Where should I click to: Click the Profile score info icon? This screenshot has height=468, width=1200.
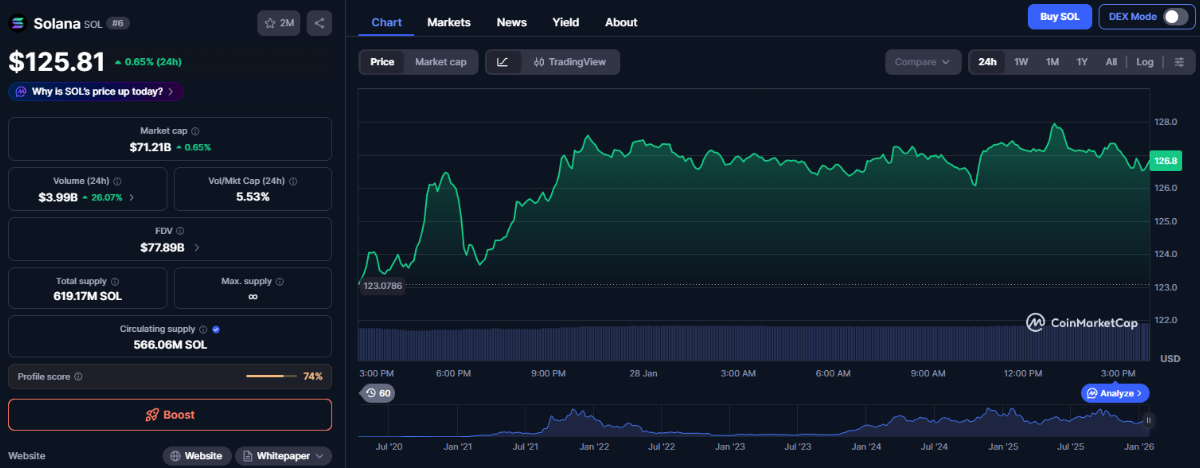click(x=78, y=377)
